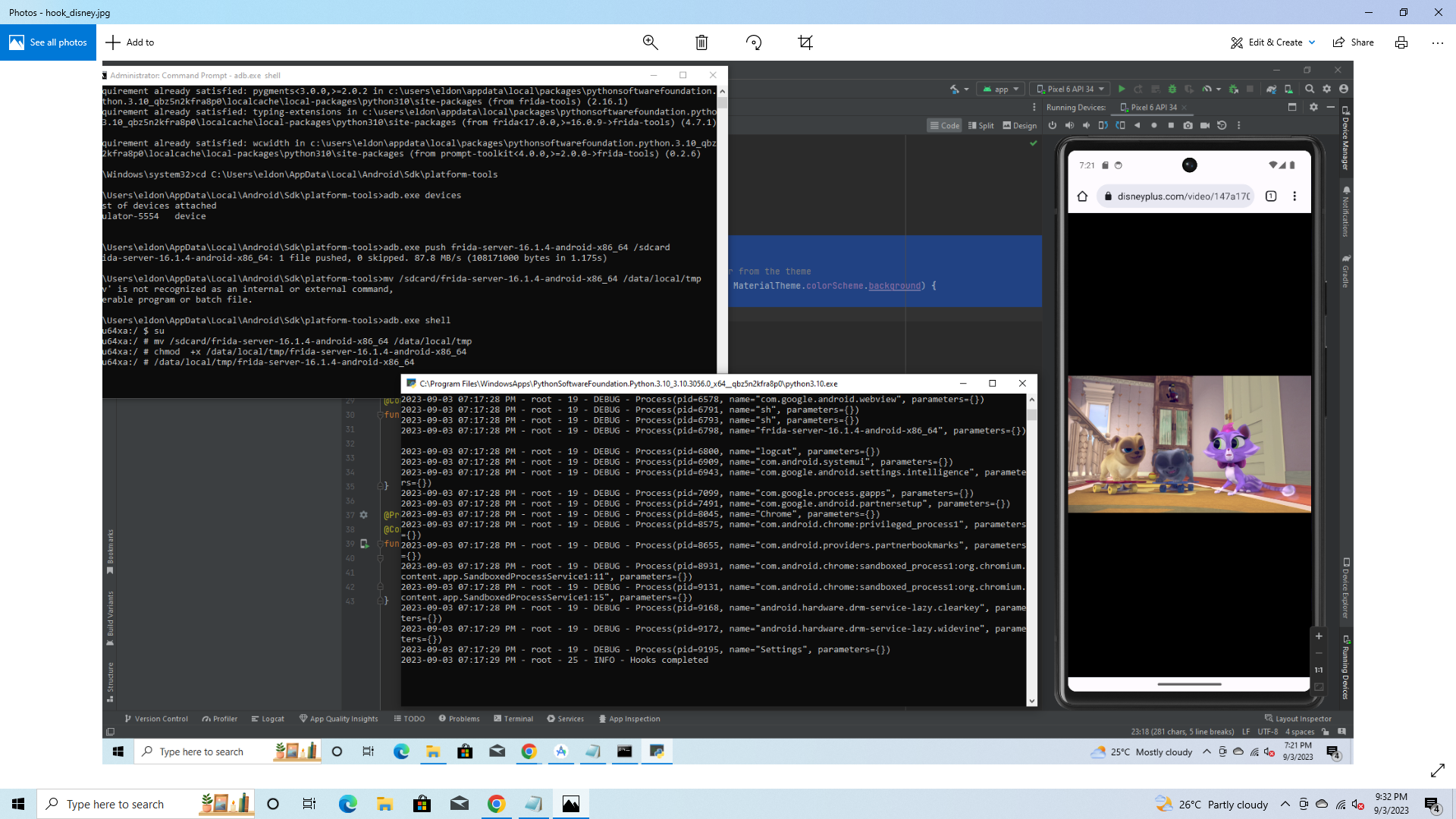Click the Share button

(1354, 42)
